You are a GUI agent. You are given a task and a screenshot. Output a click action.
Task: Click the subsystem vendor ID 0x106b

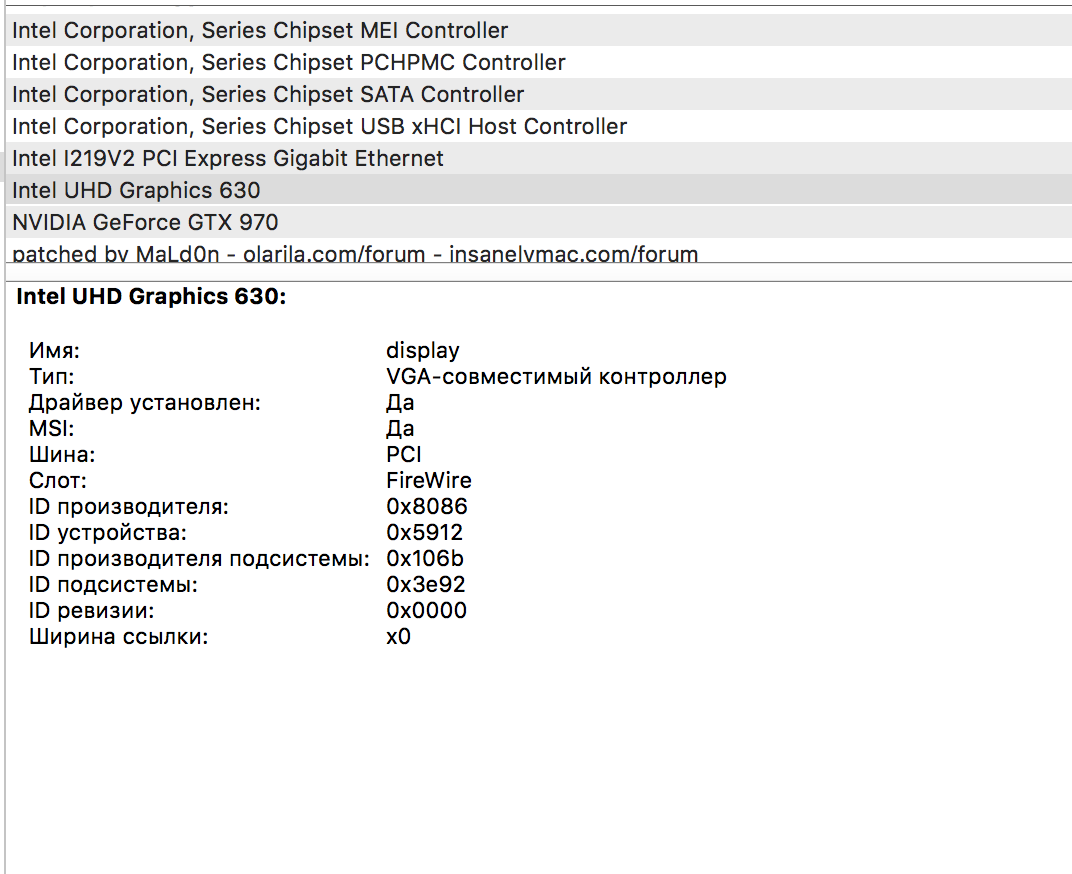(x=425, y=559)
